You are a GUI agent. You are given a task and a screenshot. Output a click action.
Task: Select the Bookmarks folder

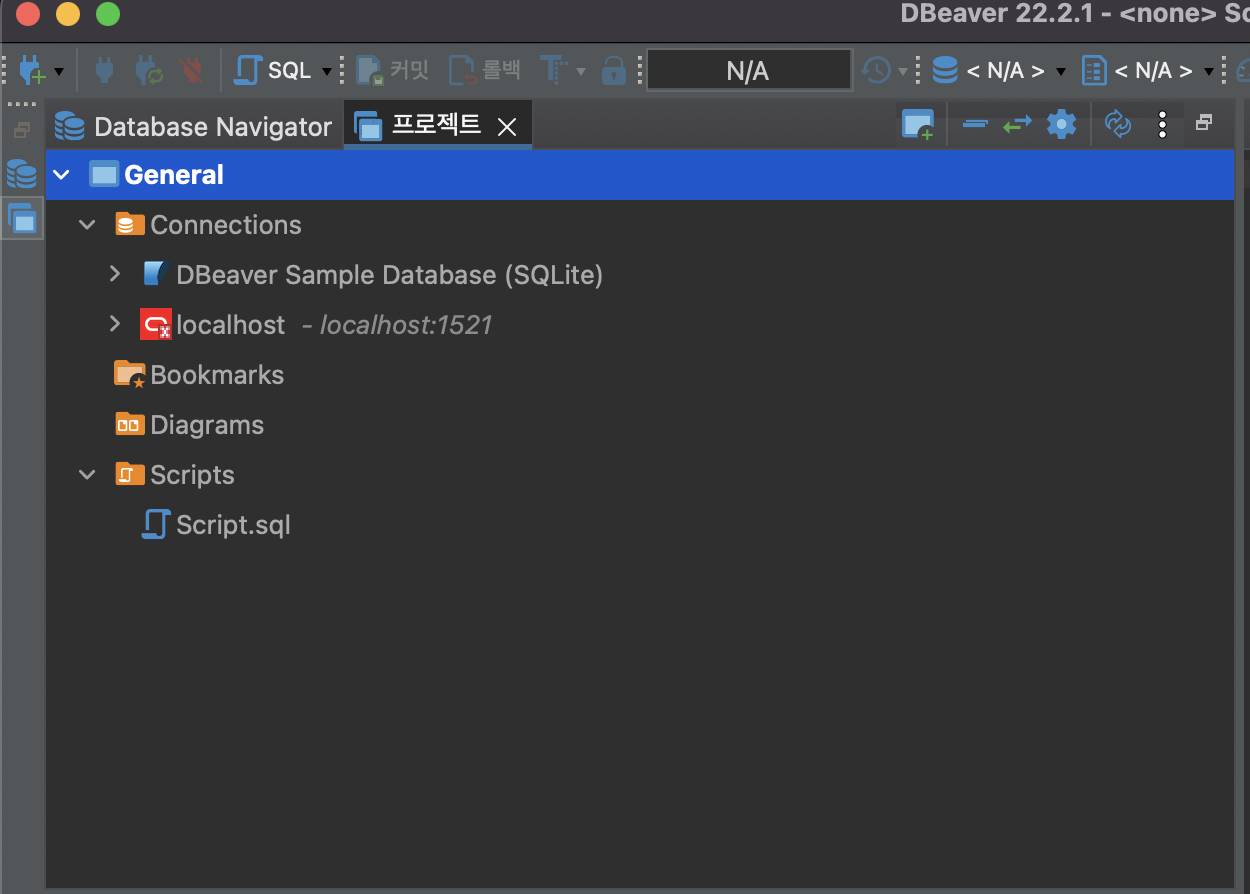217,375
